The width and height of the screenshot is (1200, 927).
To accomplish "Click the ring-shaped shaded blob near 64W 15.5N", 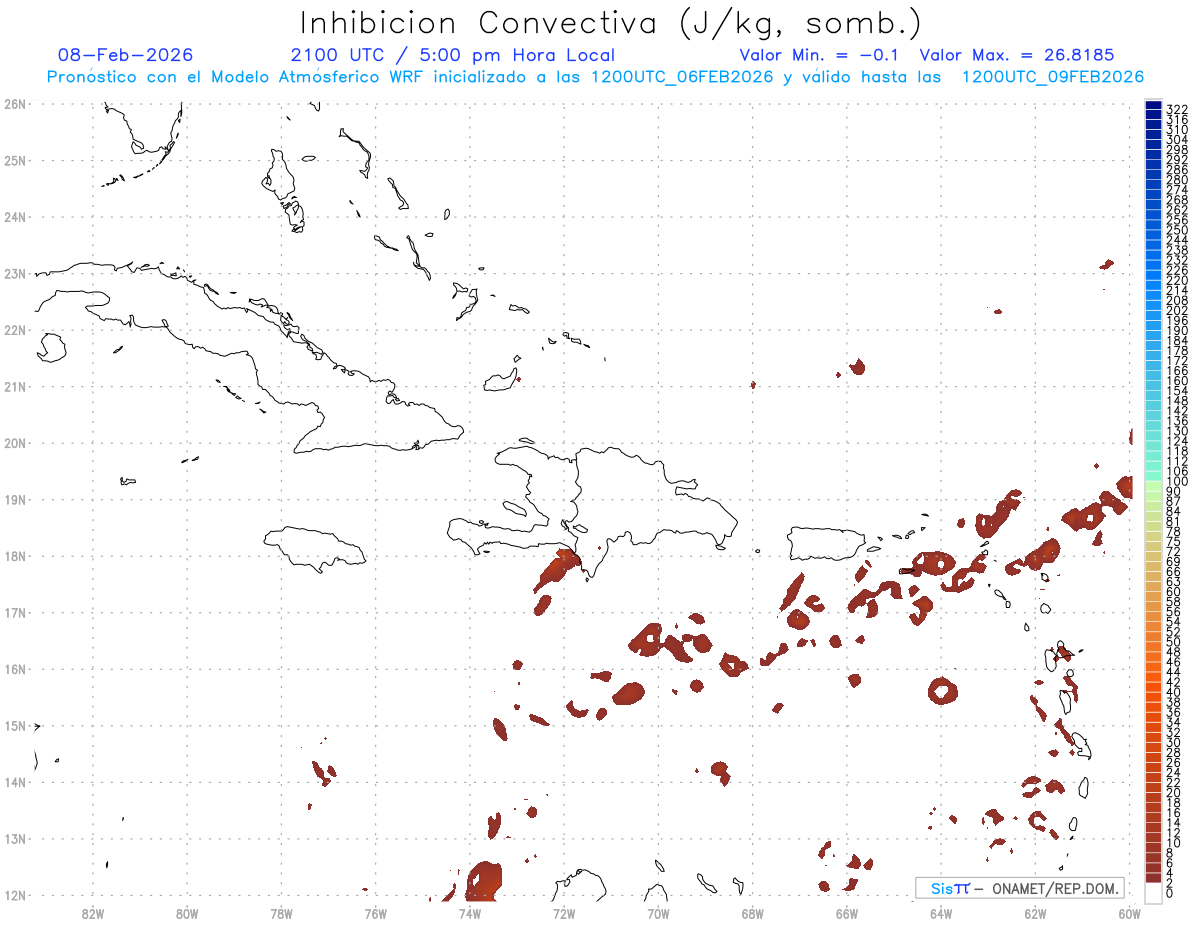I will click(x=943, y=690).
